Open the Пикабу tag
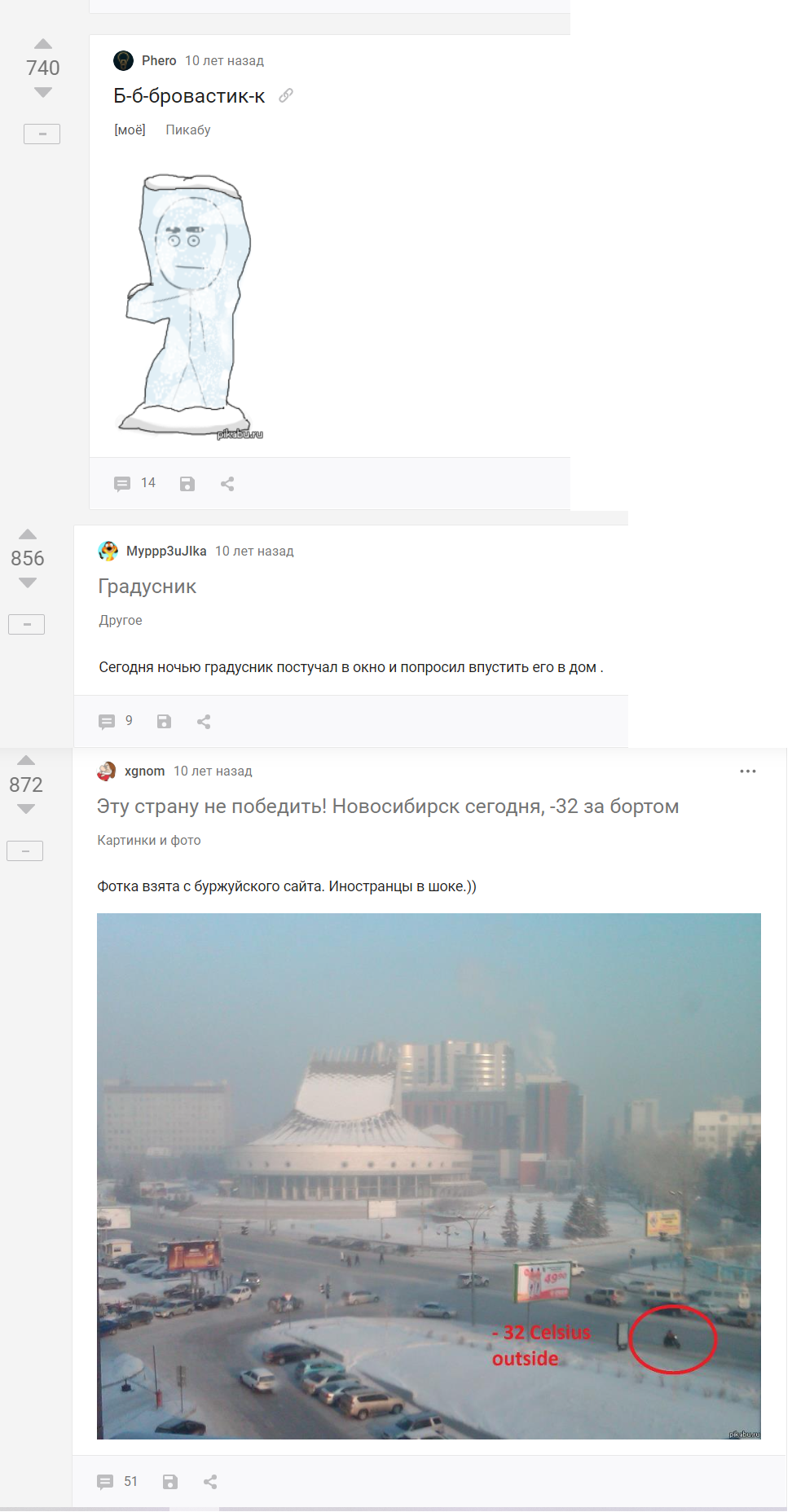Screen dimensions: 792x1512 coord(188,130)
